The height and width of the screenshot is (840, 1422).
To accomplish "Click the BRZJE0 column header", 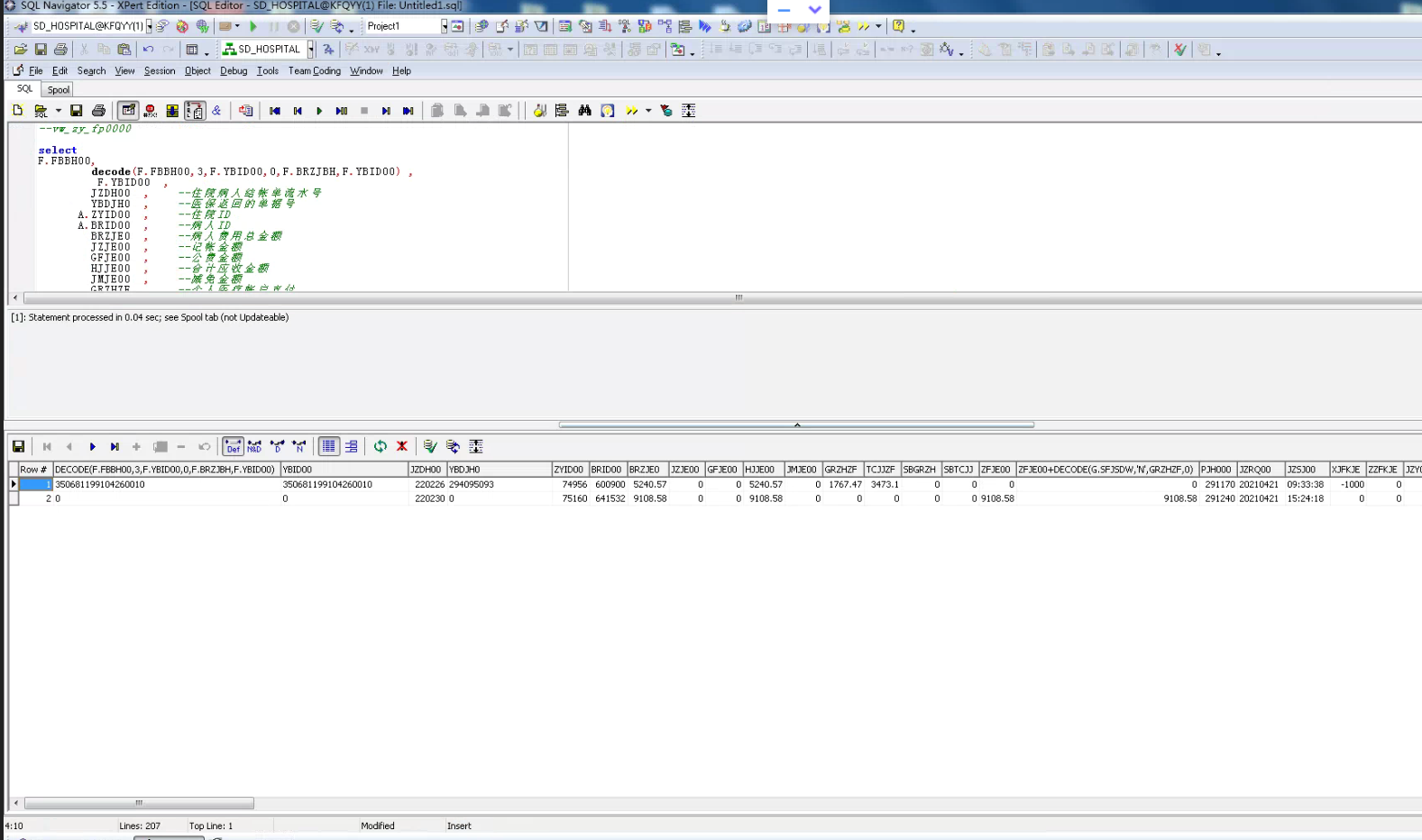I will click(647, 470).
